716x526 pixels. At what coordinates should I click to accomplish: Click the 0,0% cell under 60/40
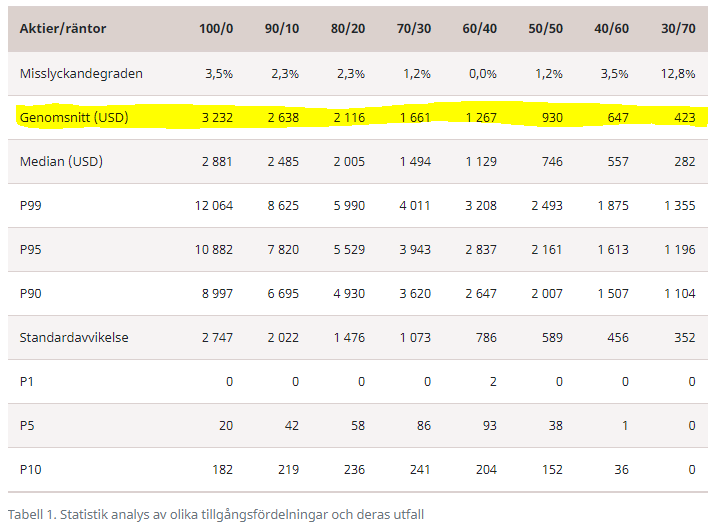pos(481,73)
